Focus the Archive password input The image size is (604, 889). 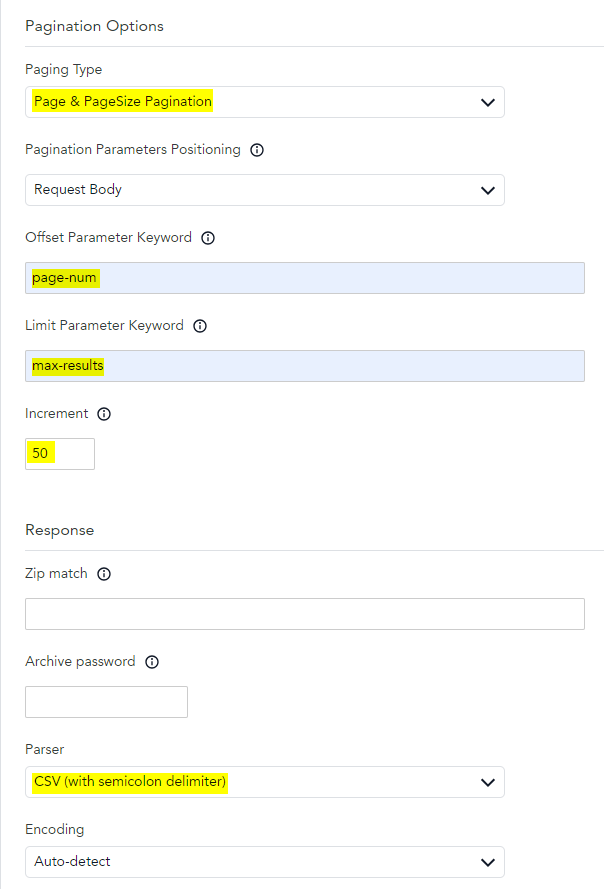click(x=106, y=702)
